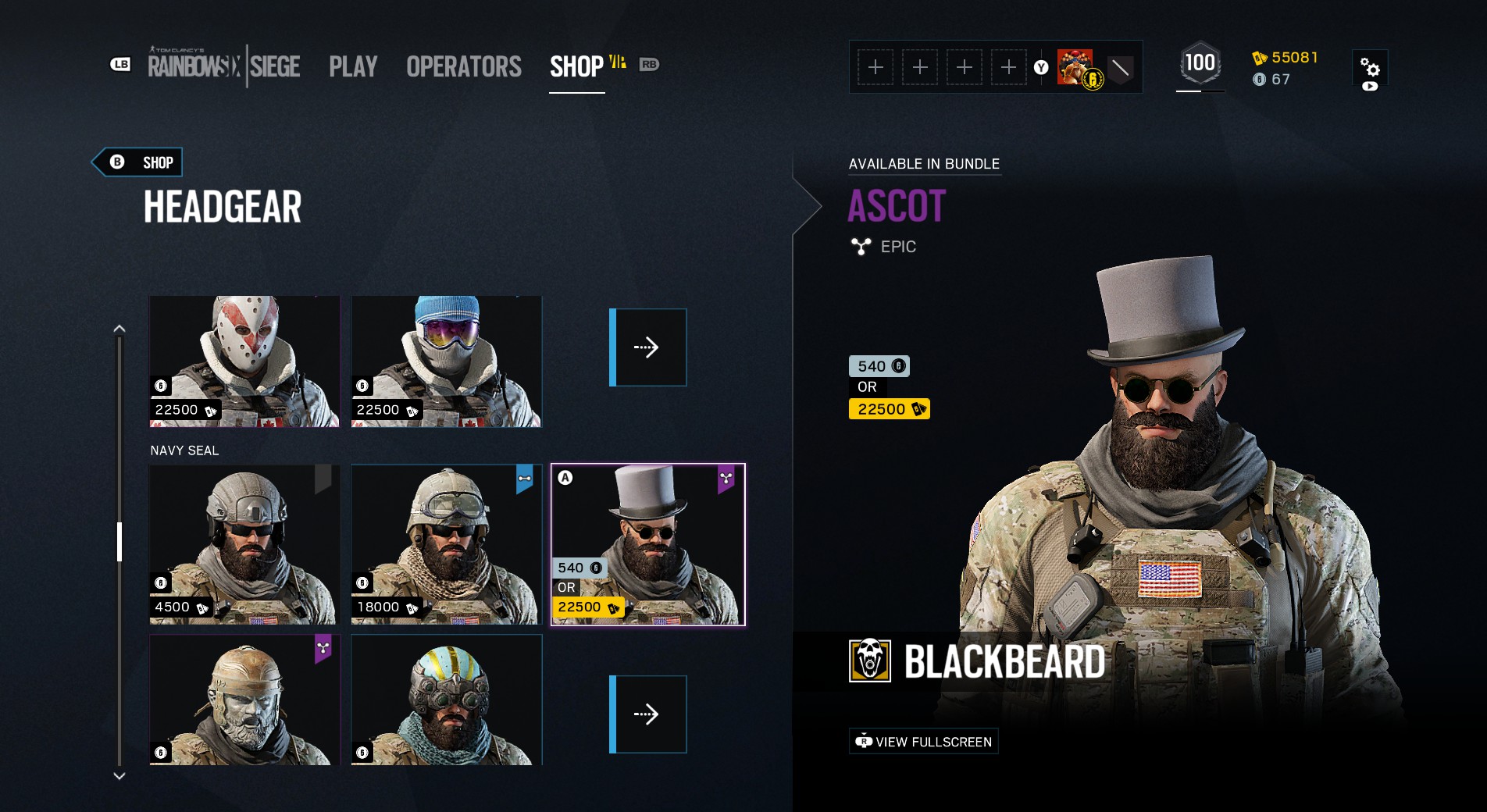Click the scroll up chevron of headgear list
1487x812 pixels.
(x=119, y=329)
